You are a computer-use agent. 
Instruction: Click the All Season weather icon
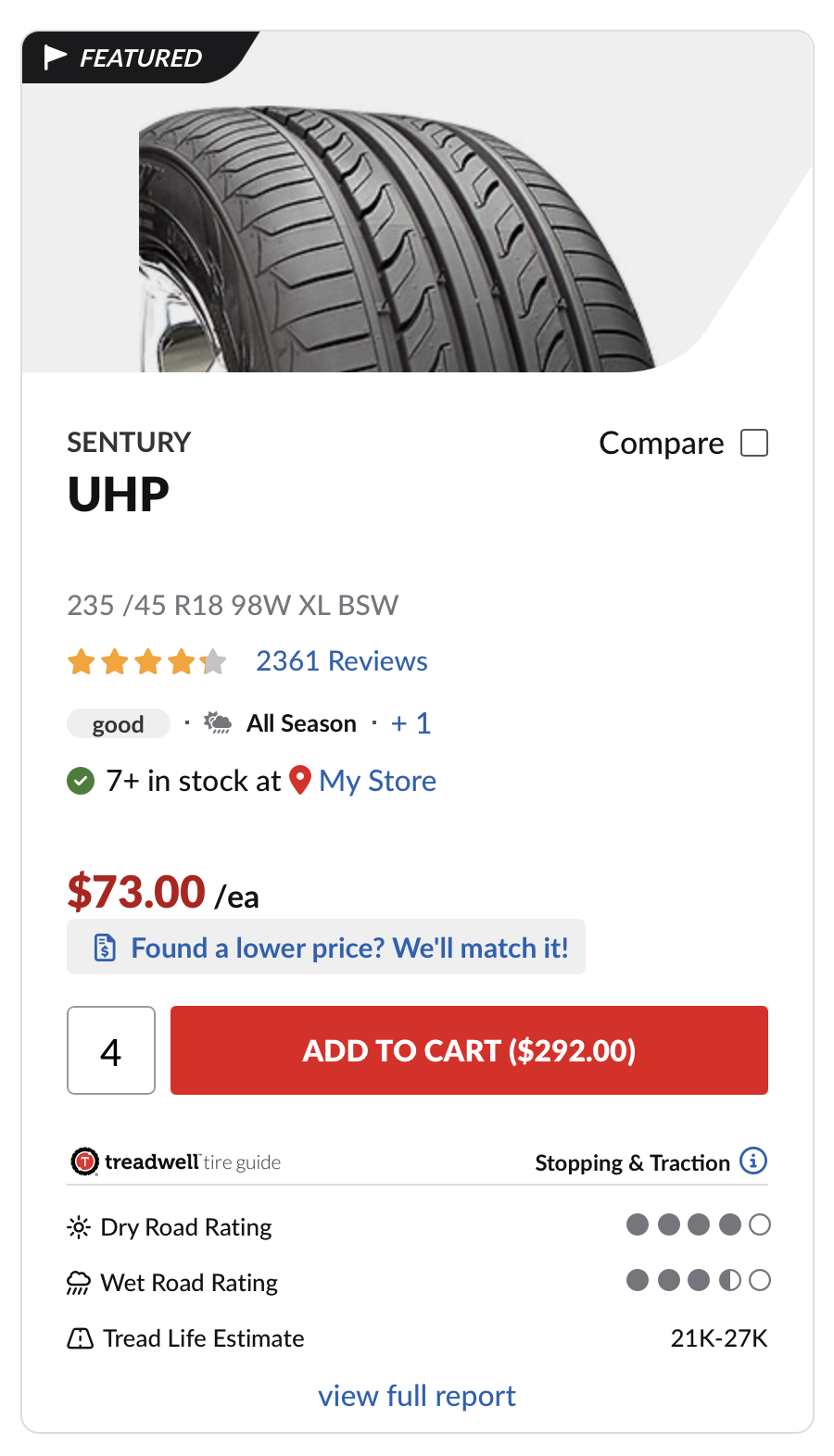click(x=218, y=722)
